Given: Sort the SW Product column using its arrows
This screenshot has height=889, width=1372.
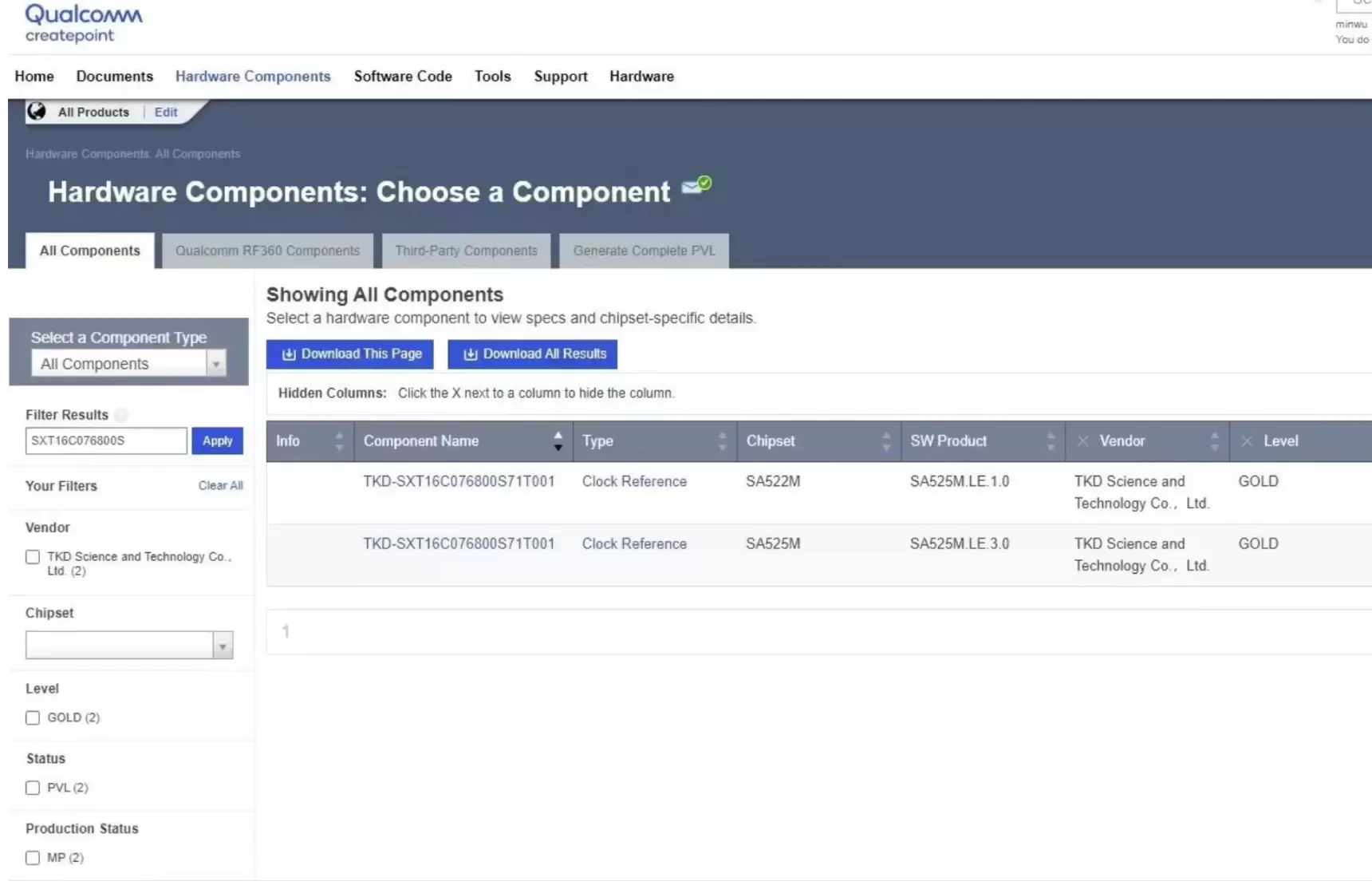Looking at the screenshot, I should point(1051,441).
